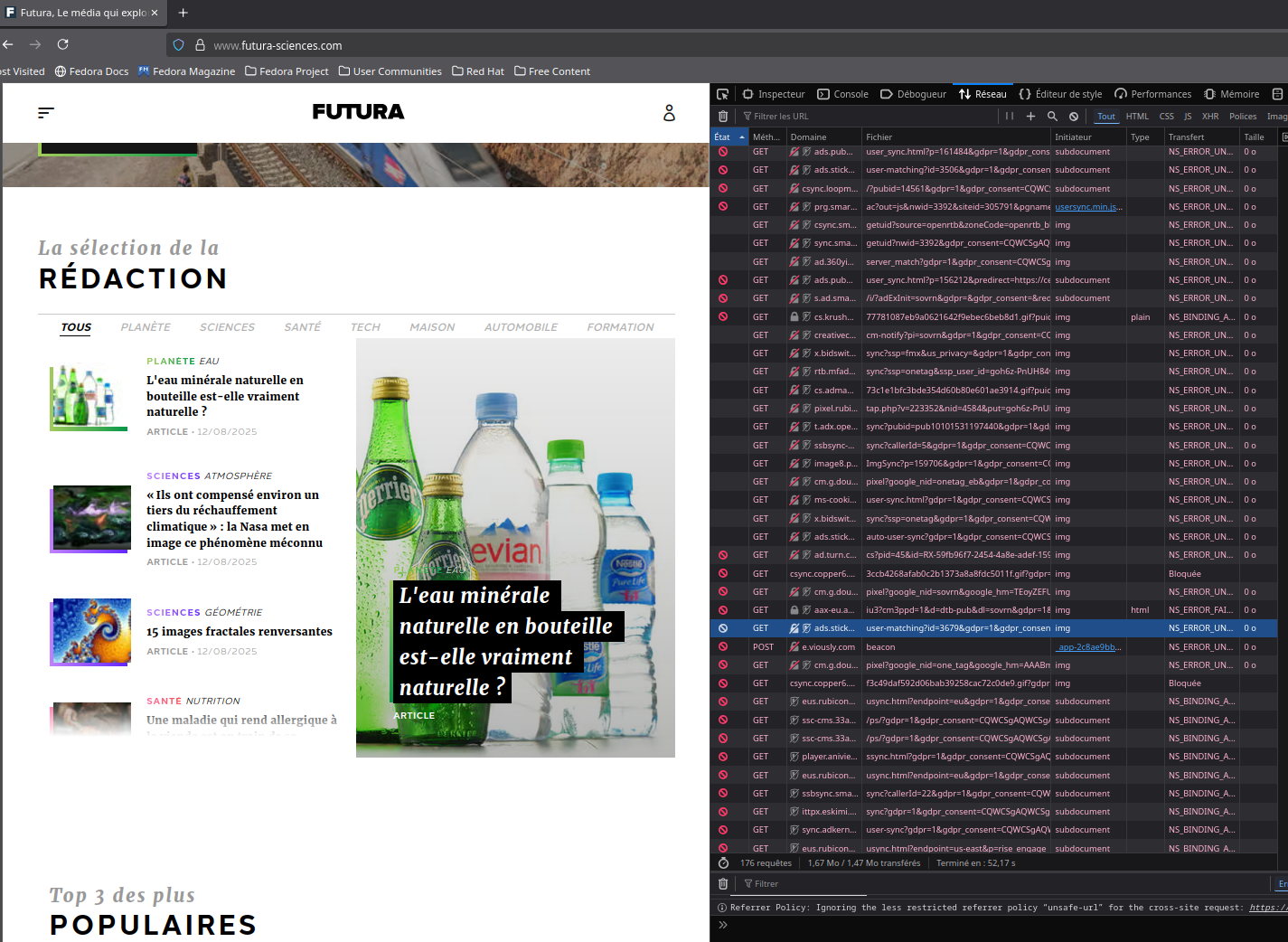Open the Éditeur de style tab
Image resolution: width=1288 pixels, height=942 pixels.
(x=1060, y=94)
